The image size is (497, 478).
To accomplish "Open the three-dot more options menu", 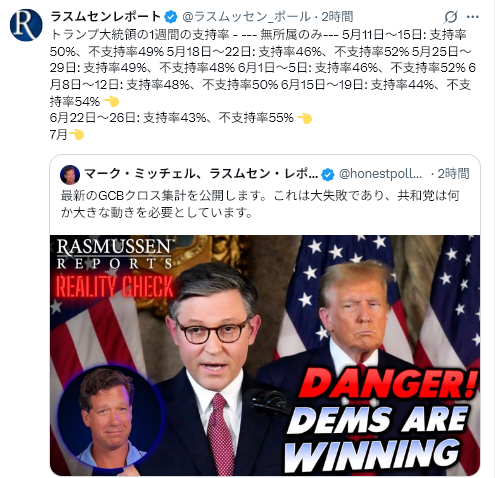I will [x=473, y=17].
